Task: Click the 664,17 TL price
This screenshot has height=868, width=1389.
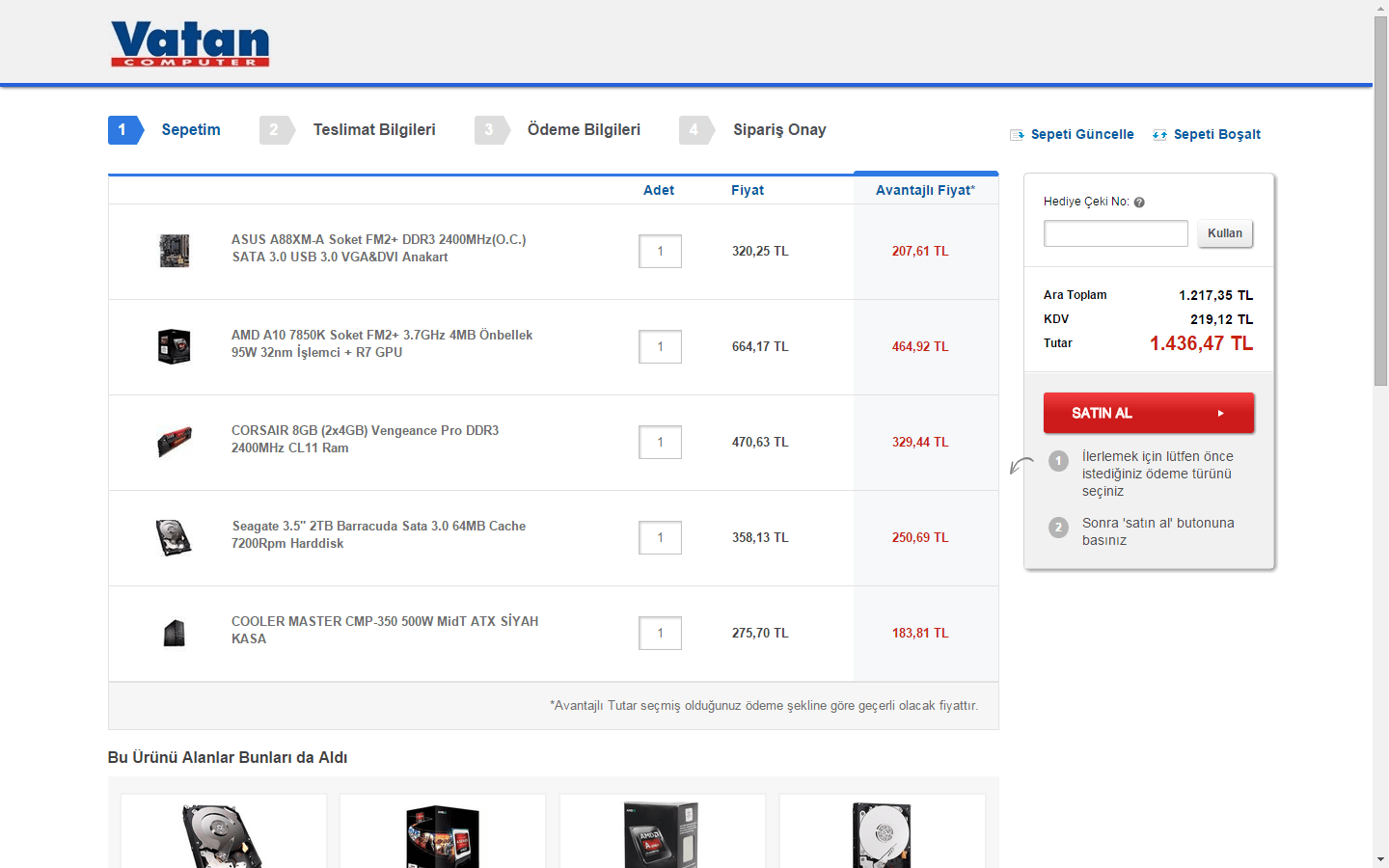Action: coord(760,347)
